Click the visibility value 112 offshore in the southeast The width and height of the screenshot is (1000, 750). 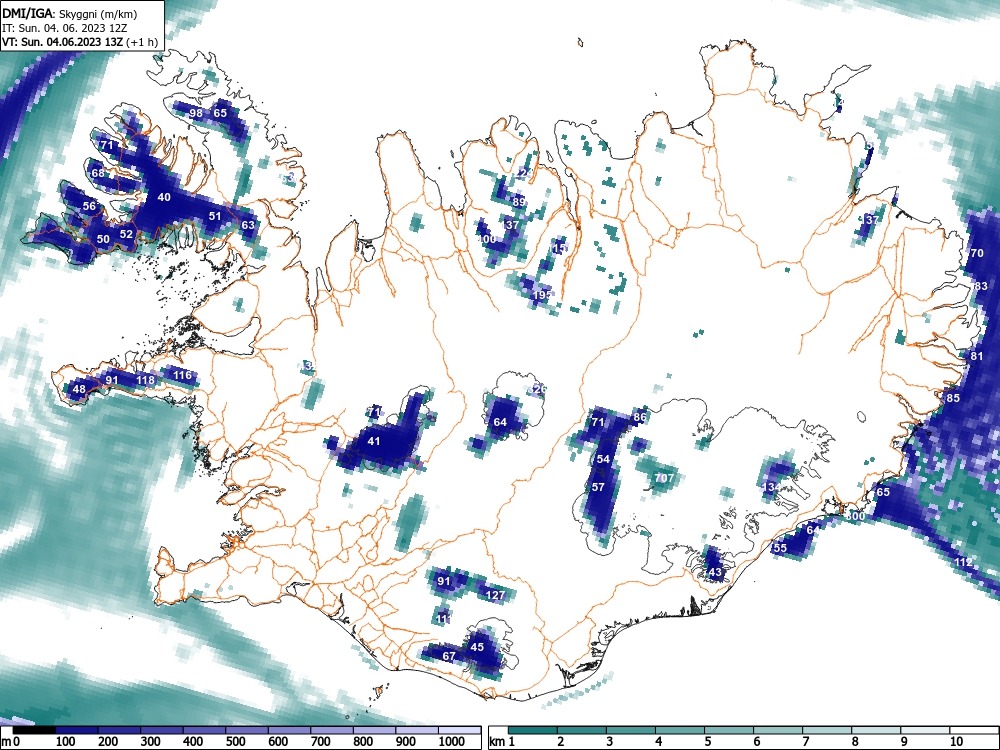point(964,562)
